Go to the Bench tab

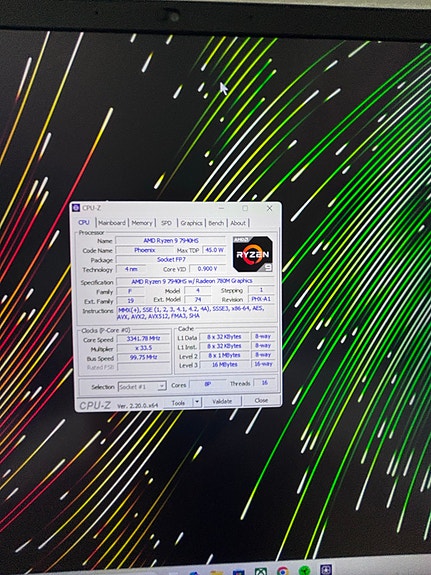pos(216,223)
